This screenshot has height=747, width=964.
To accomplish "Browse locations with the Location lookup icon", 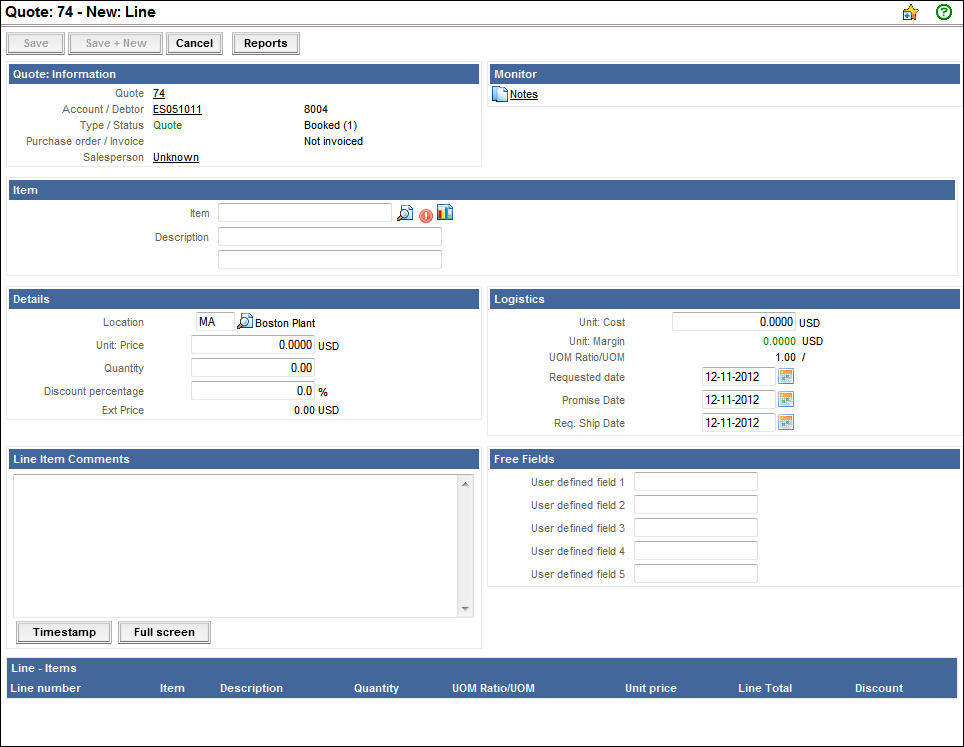I will (x=245, y=323).
